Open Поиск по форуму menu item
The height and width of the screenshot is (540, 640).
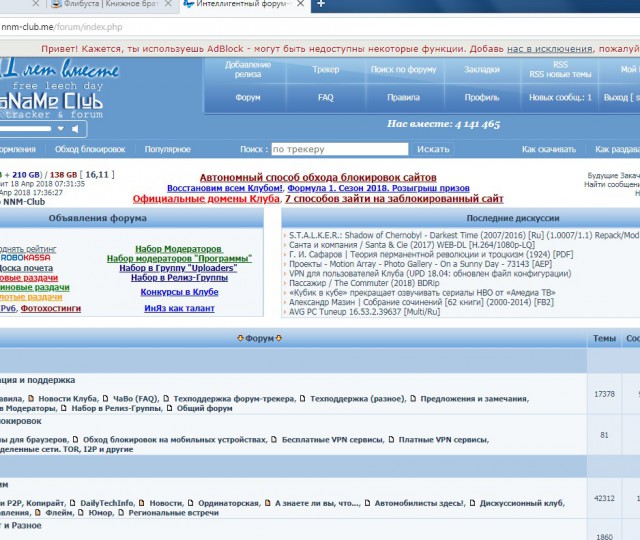pos(403,69)
